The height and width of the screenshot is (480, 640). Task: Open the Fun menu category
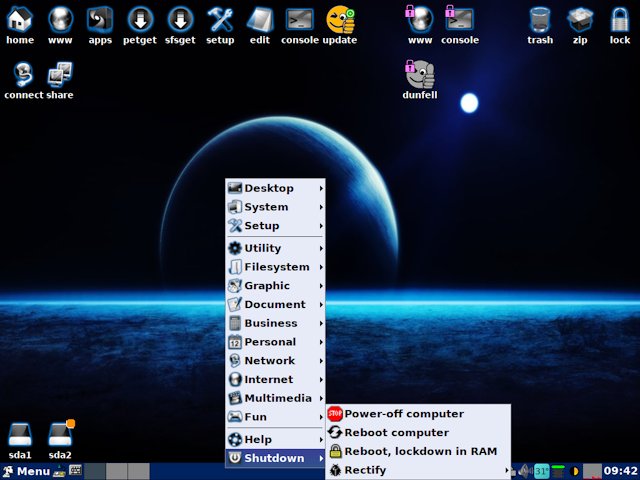point(275,417)
